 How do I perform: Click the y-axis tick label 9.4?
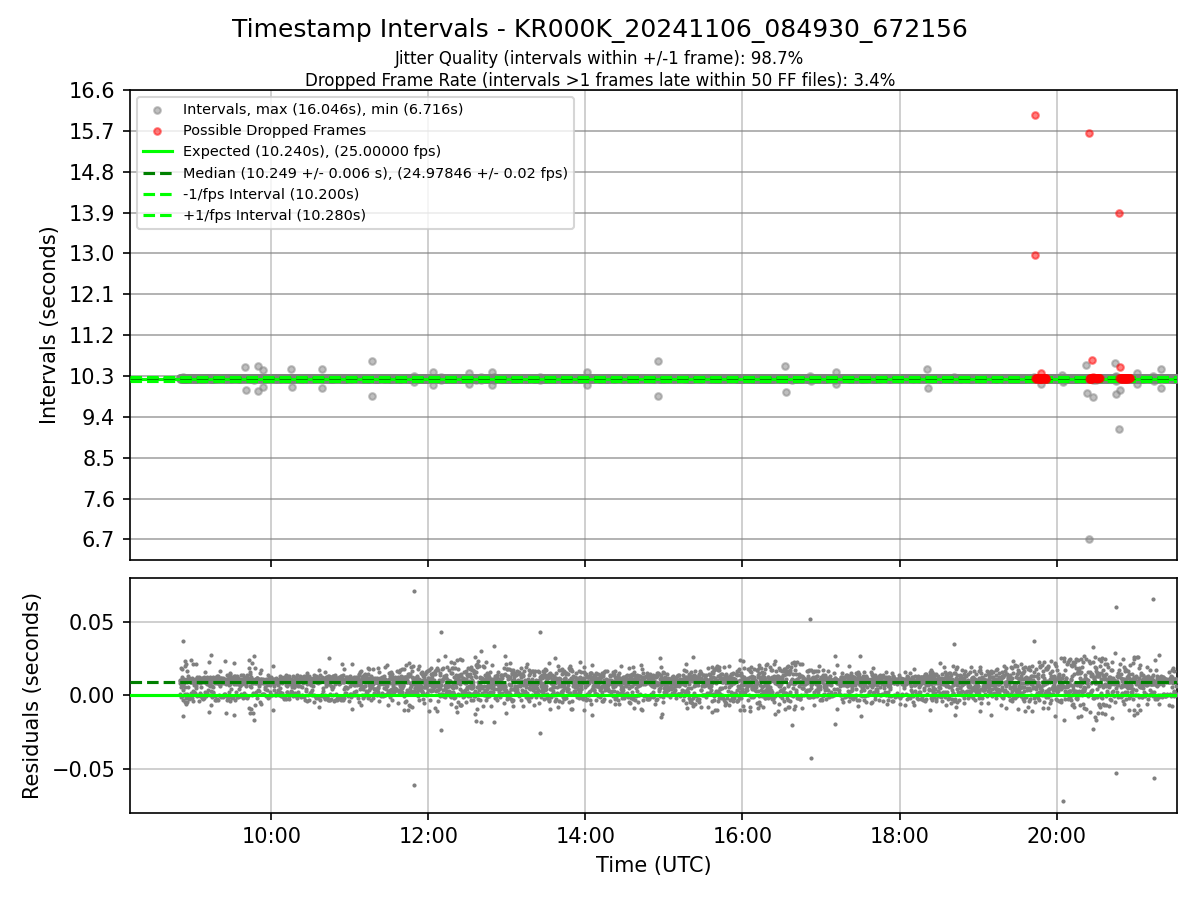100,417
